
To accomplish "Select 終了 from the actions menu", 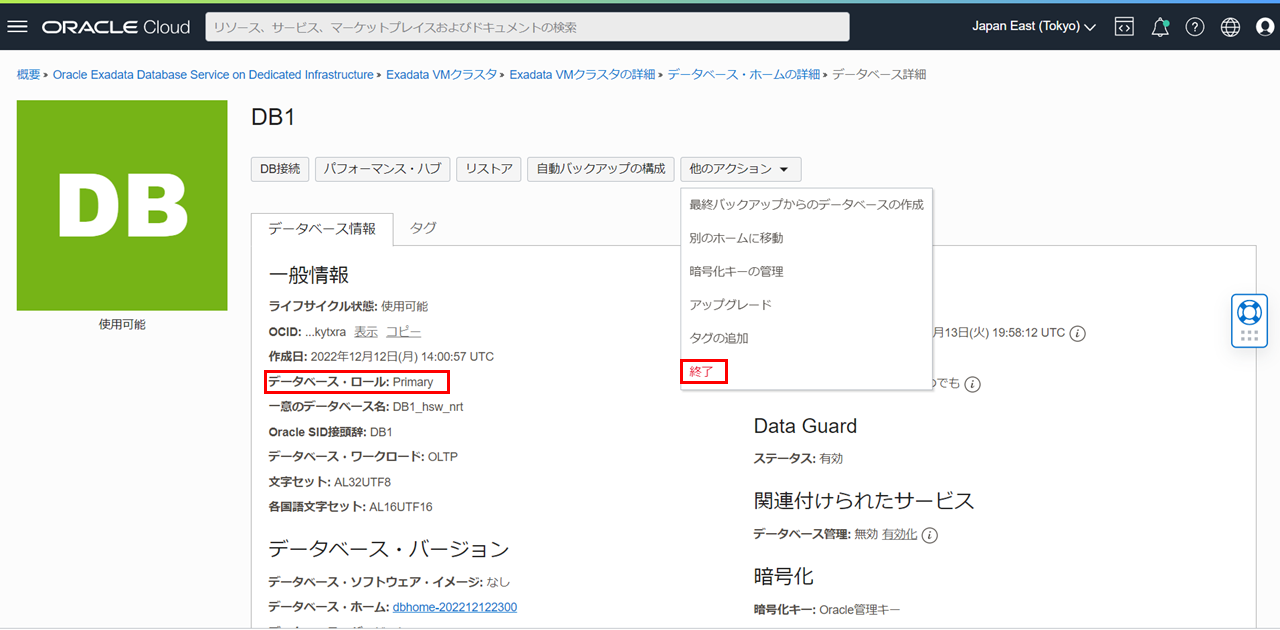I will click(703, 371).
